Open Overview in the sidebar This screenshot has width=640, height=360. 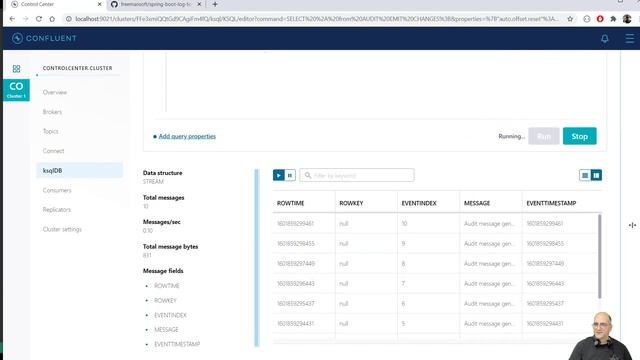tap(55, 92)
